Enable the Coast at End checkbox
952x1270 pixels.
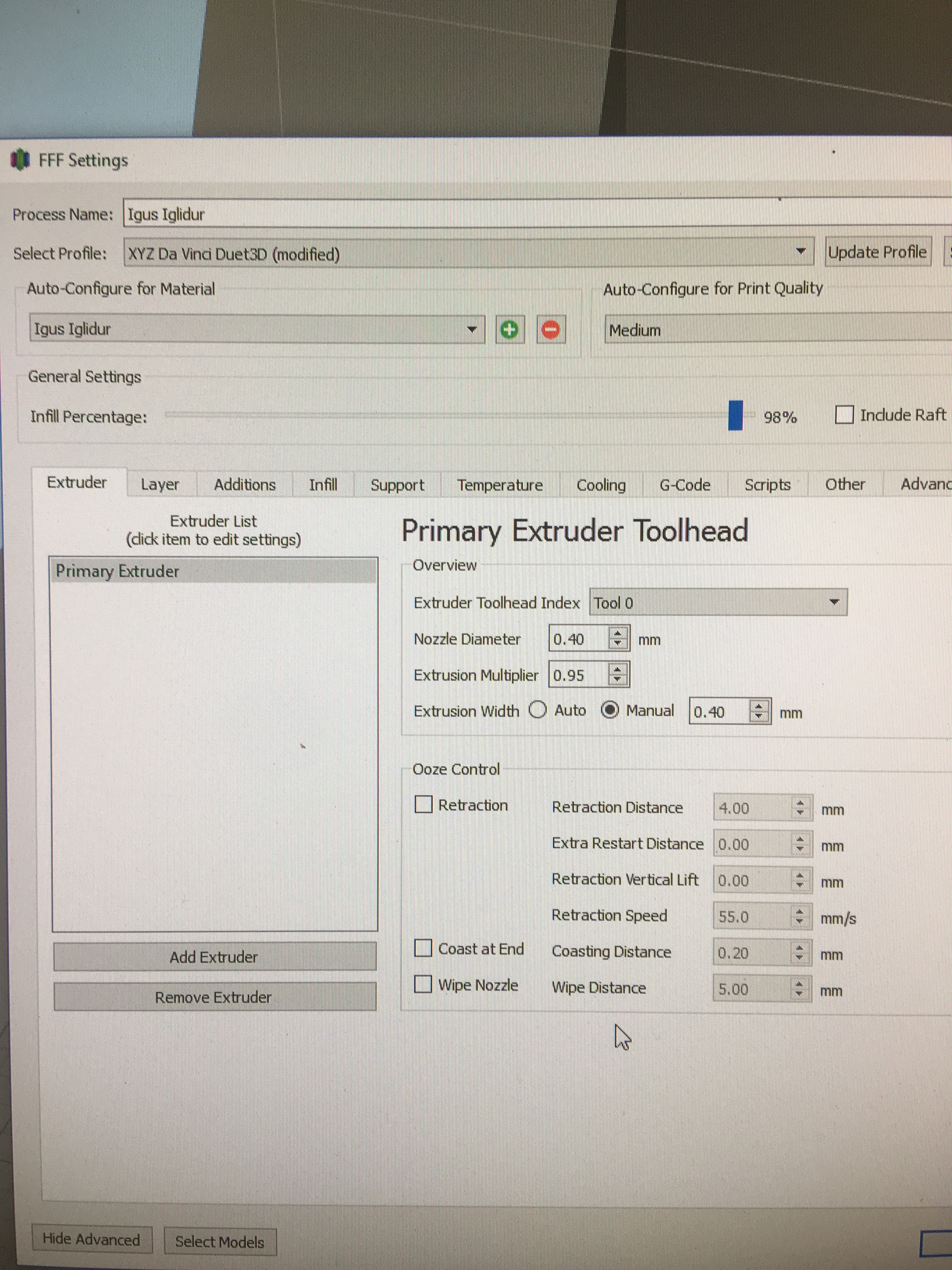click(x=423, y=948)
